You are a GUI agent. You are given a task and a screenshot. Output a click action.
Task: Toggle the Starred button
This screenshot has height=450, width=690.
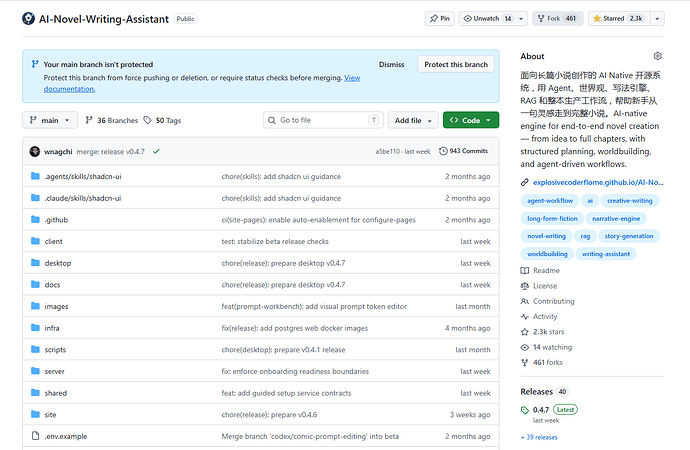click(x=619, y=18)
